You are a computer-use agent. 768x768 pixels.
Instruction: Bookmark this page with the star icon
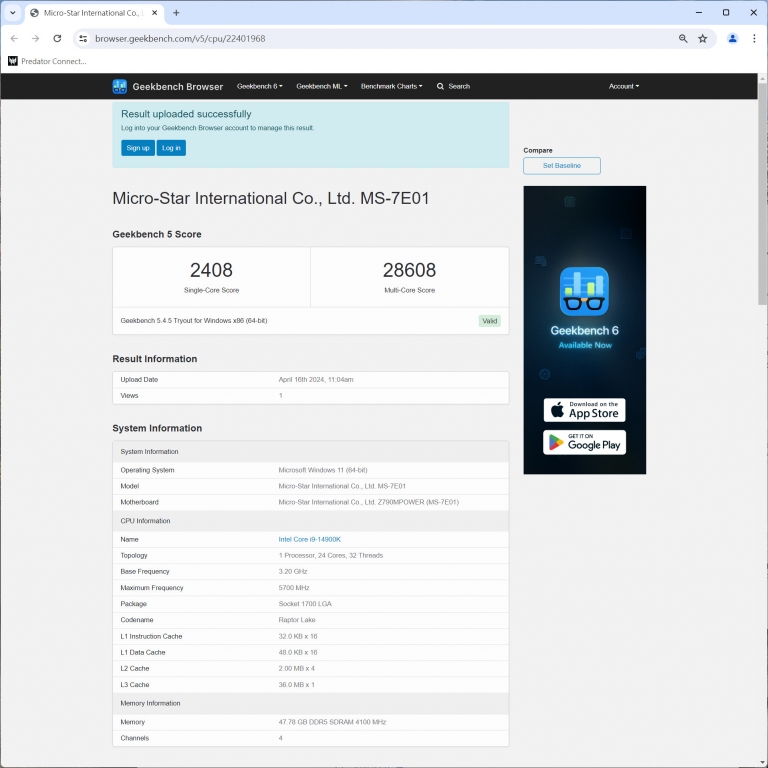click(703, 39)
